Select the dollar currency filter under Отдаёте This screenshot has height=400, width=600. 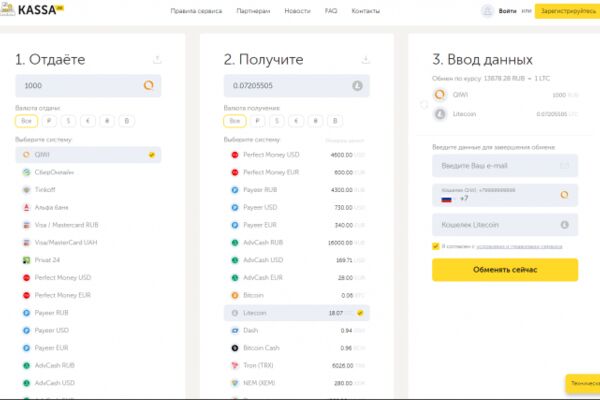(68, 121)
